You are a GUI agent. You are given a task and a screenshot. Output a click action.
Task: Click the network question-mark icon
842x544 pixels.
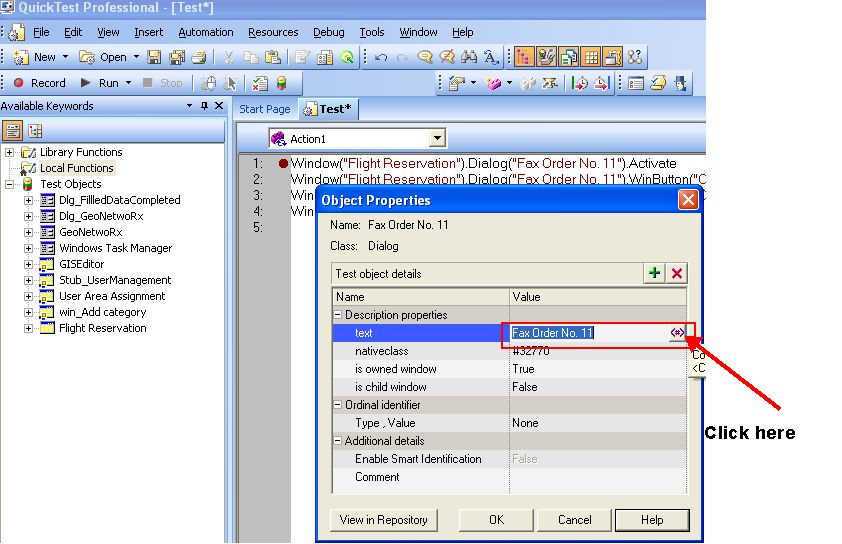635,57
